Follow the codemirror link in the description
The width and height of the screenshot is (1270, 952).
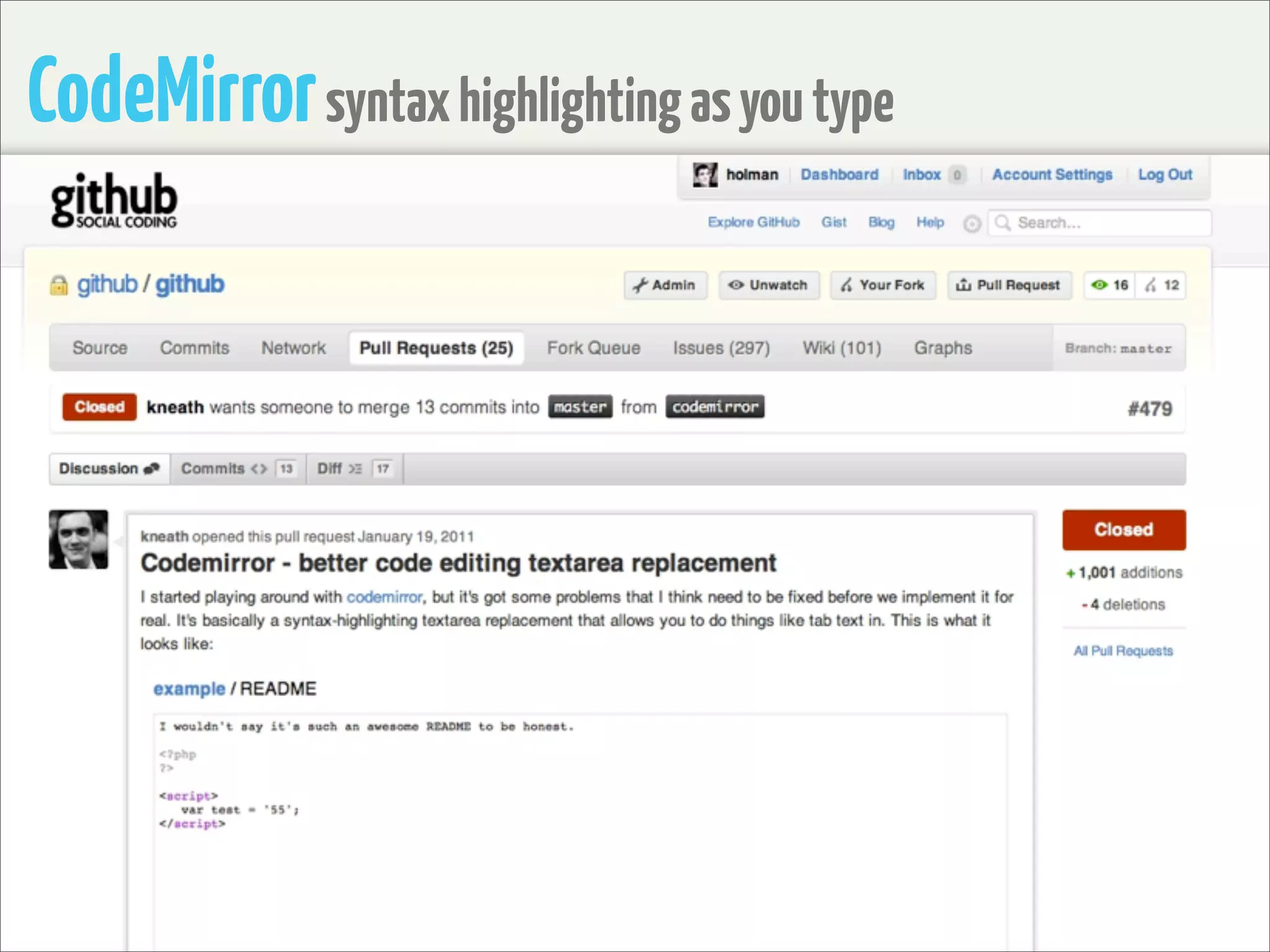[384, 597]
